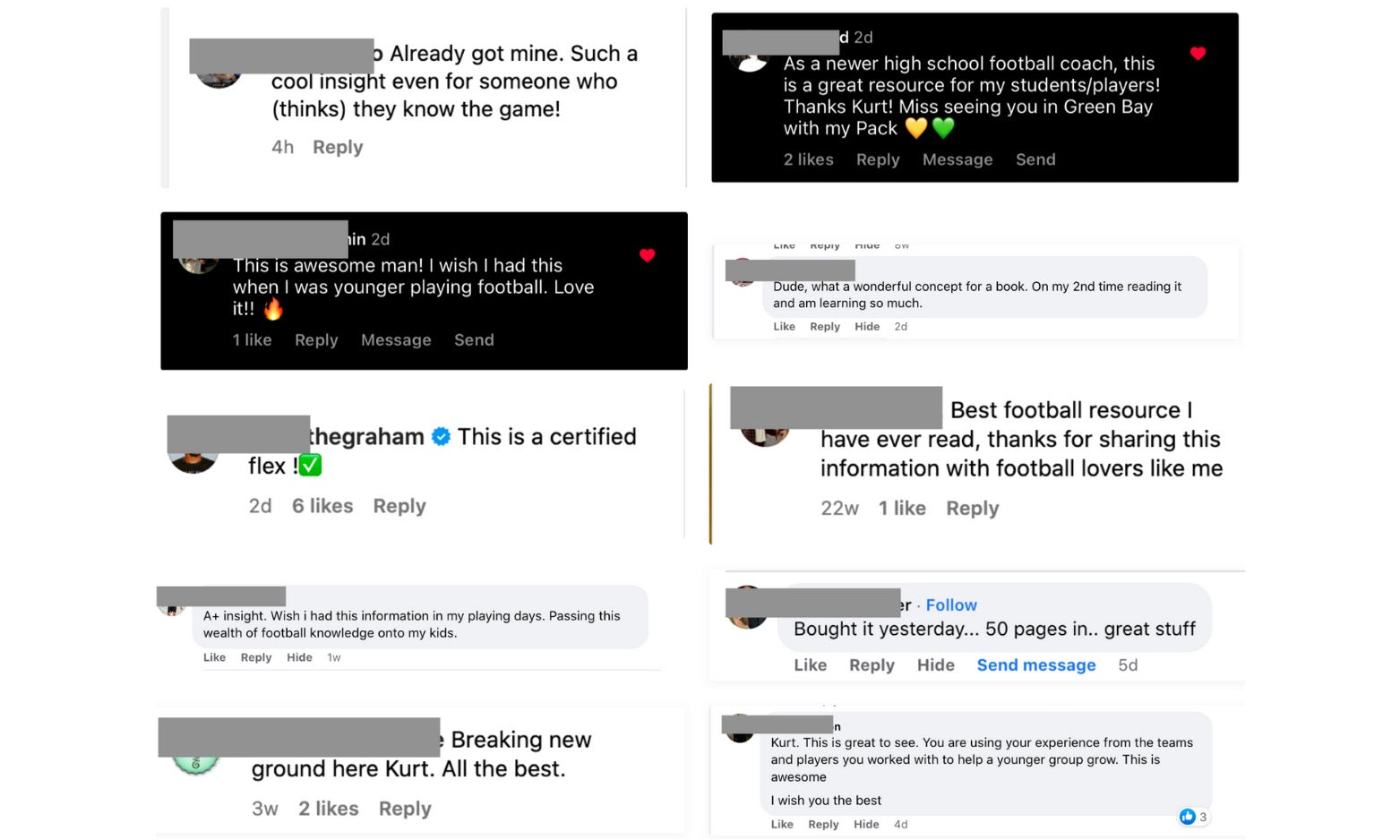Hide the "Bought it yesterday" comment
1400x840 pixels.
[935, 665]
